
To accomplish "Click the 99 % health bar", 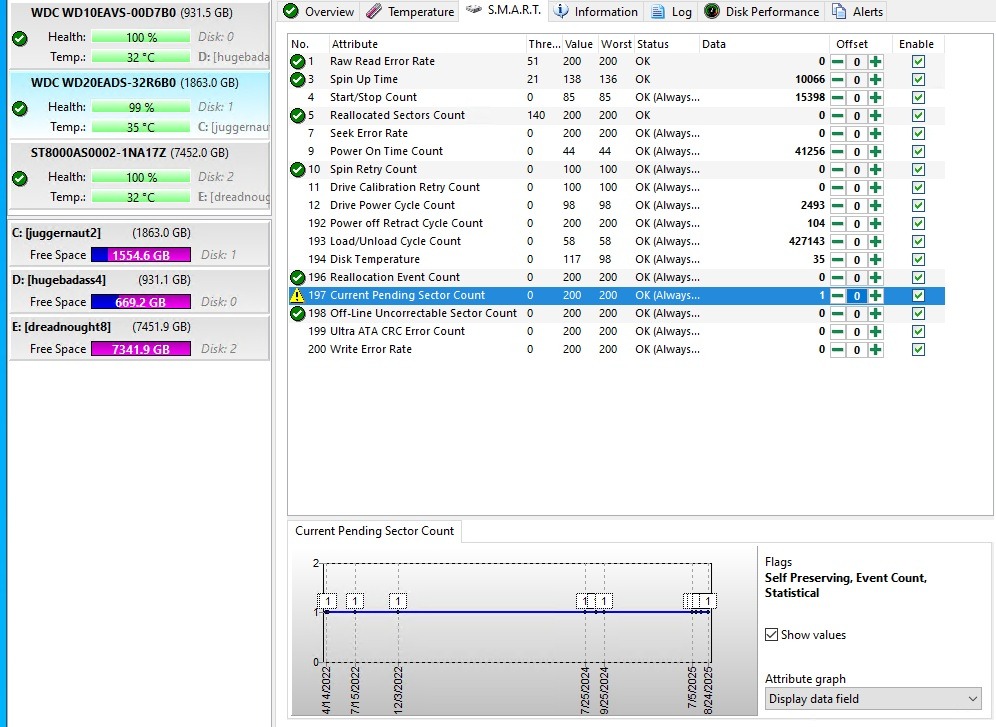I will 141,107.
